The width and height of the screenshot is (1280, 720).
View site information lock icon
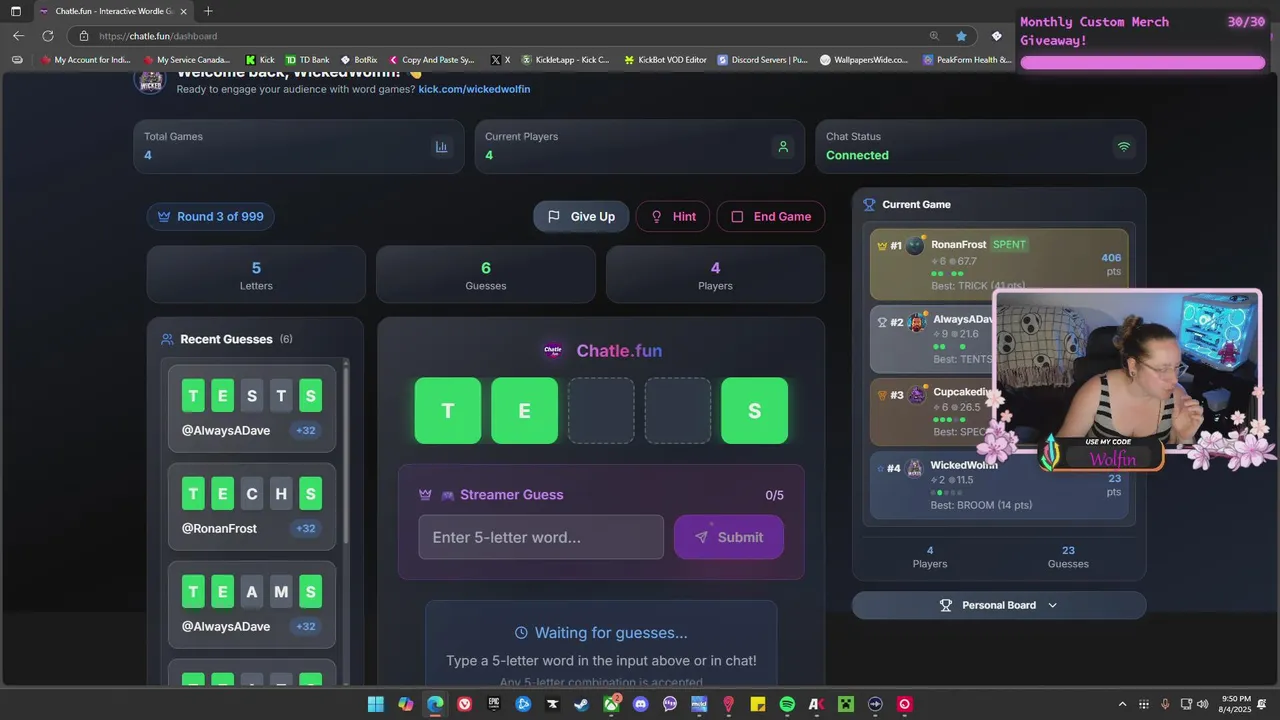(85, 36)
